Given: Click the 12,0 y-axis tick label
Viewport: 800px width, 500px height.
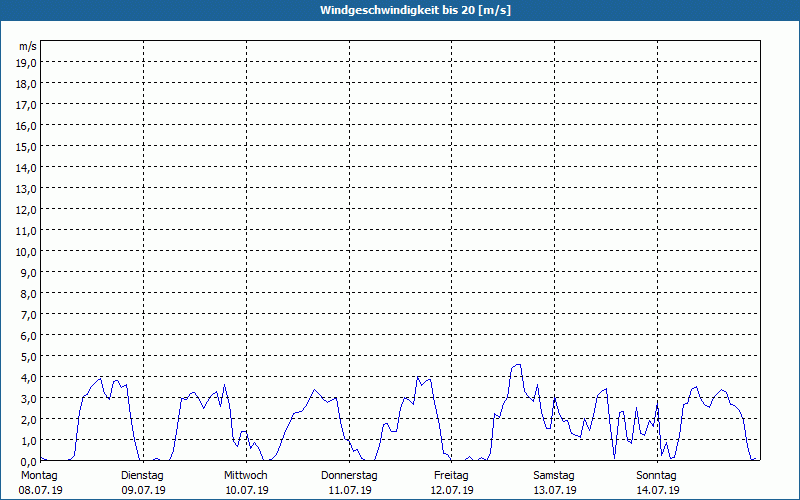Looking at the screenshot, I should click(27, 210).
